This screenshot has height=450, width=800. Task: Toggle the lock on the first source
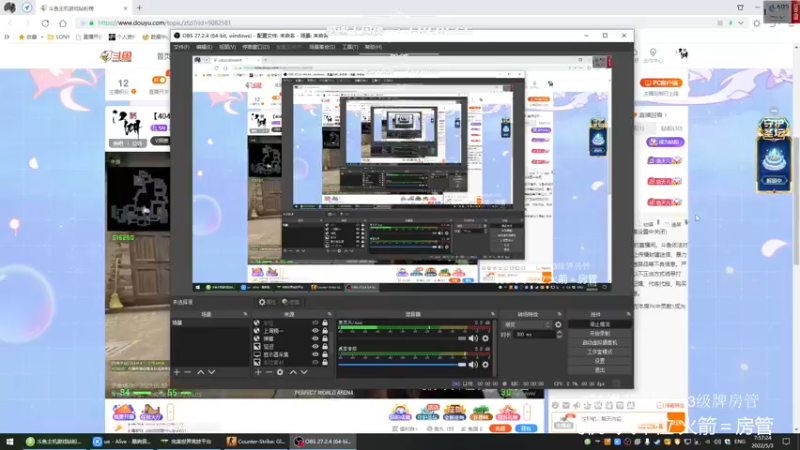click(325, 323)
